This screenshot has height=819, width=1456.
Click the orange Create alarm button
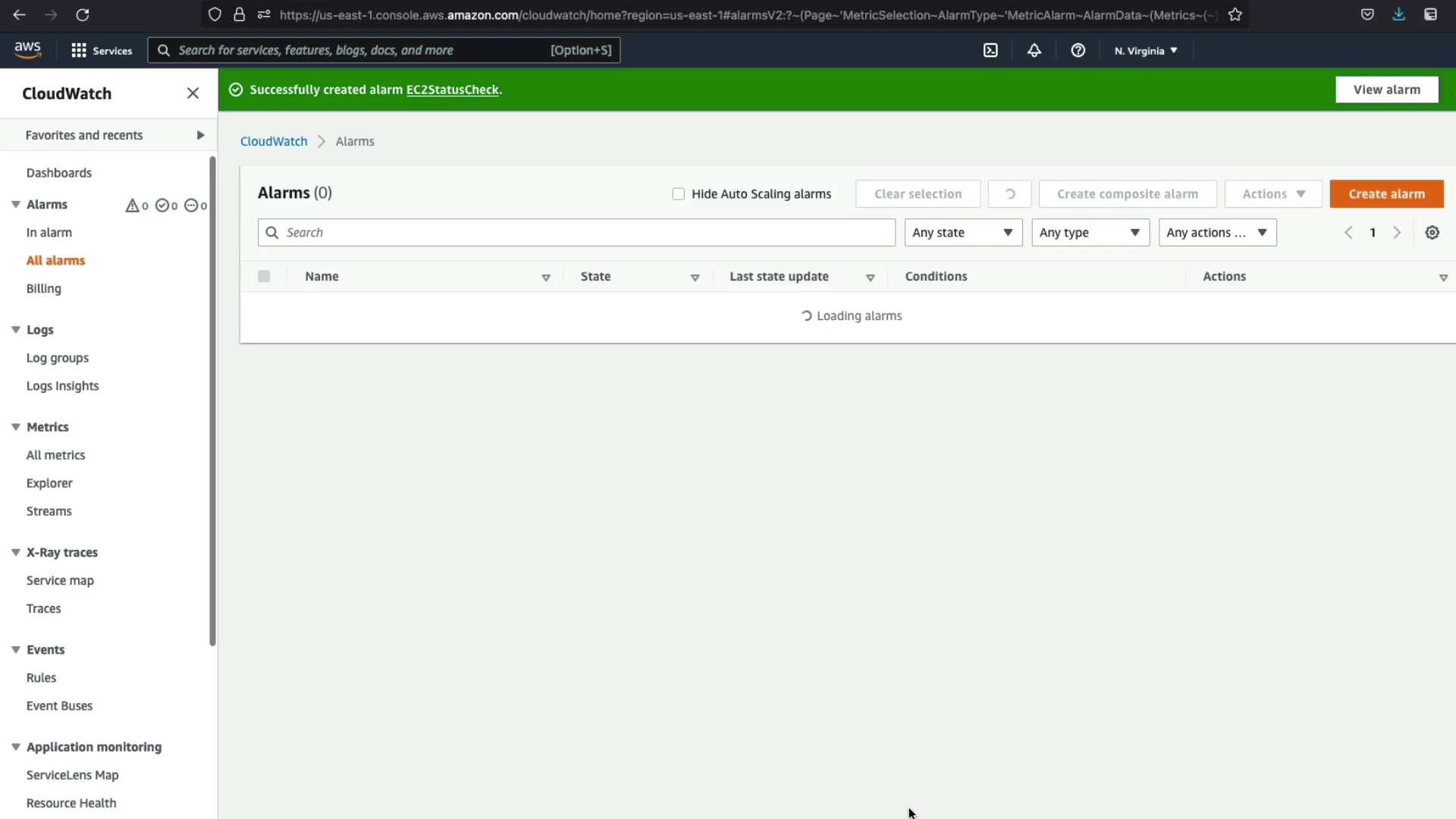(1386, 194)
